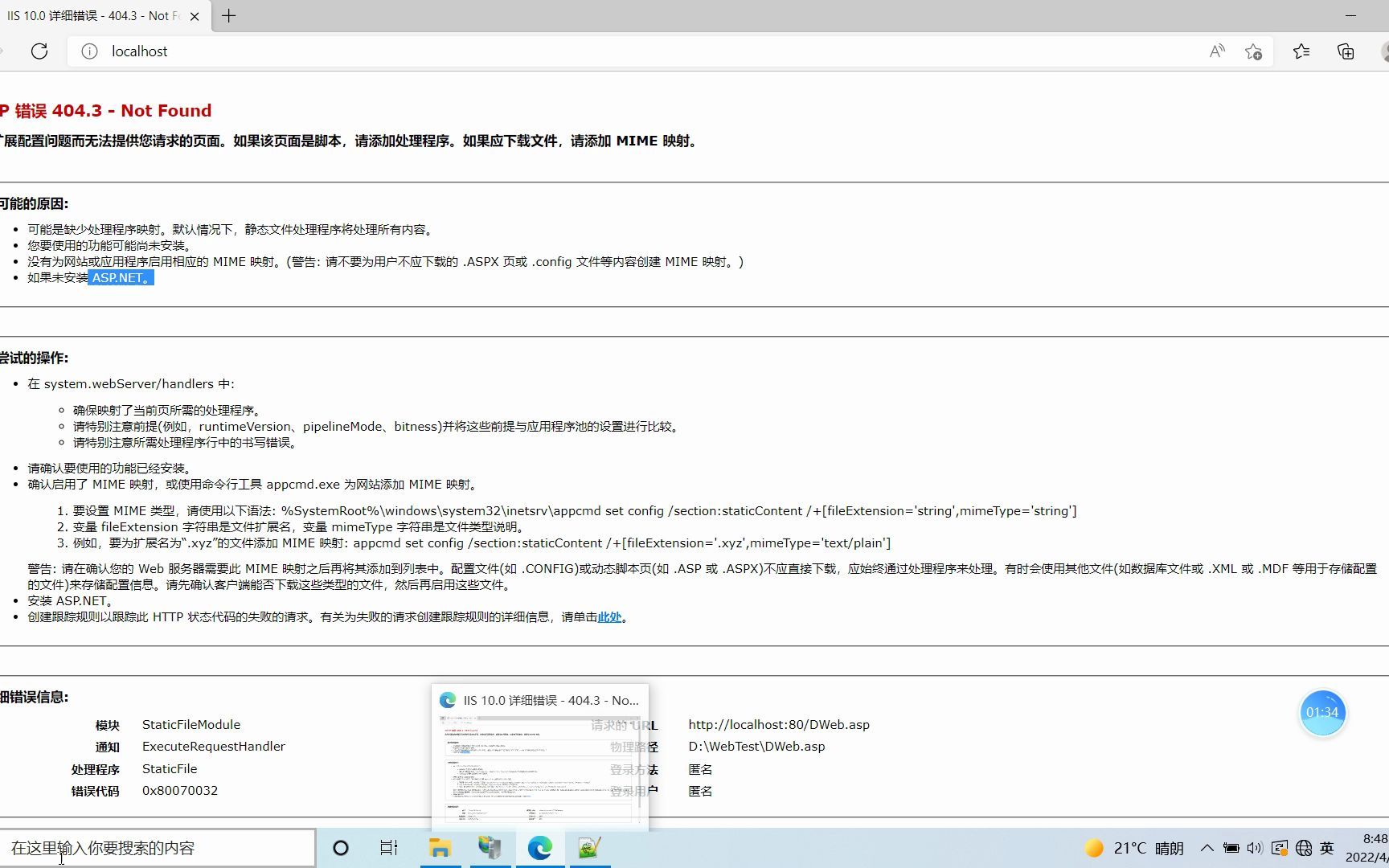The width and height of the screenshot is (1389, 868).
Task: Open the taskbar clock showing 8:48
Action: click(1368, 848)
